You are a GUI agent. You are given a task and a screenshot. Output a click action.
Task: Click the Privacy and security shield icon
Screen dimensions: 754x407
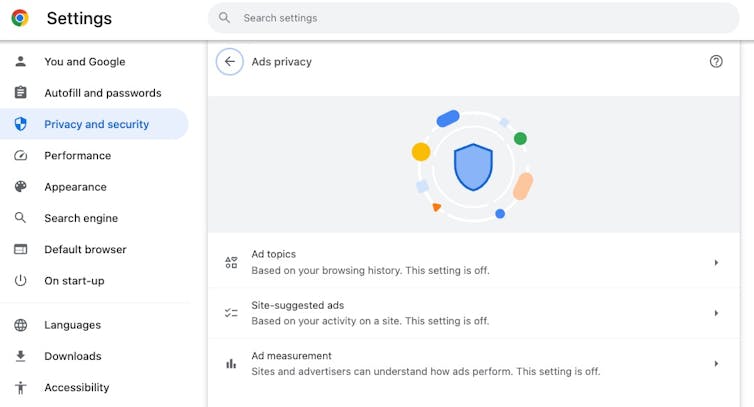pyautogui.click(x=21, y=124)
